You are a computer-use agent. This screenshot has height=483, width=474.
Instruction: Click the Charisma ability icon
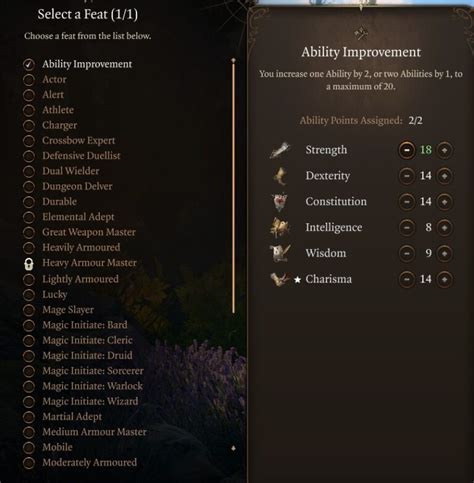click(279, 279)
